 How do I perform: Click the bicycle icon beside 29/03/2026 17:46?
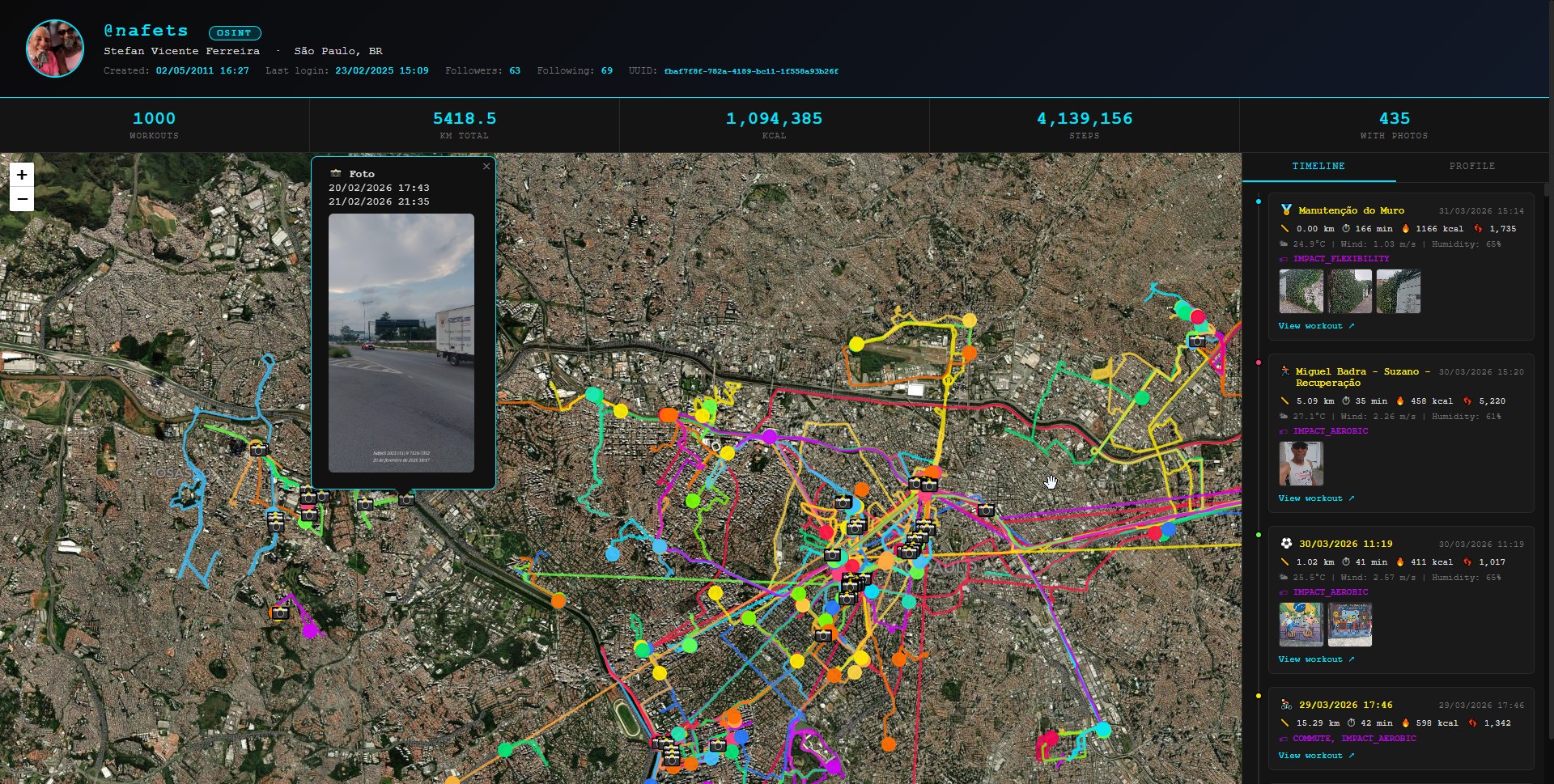pos(1286,705)
